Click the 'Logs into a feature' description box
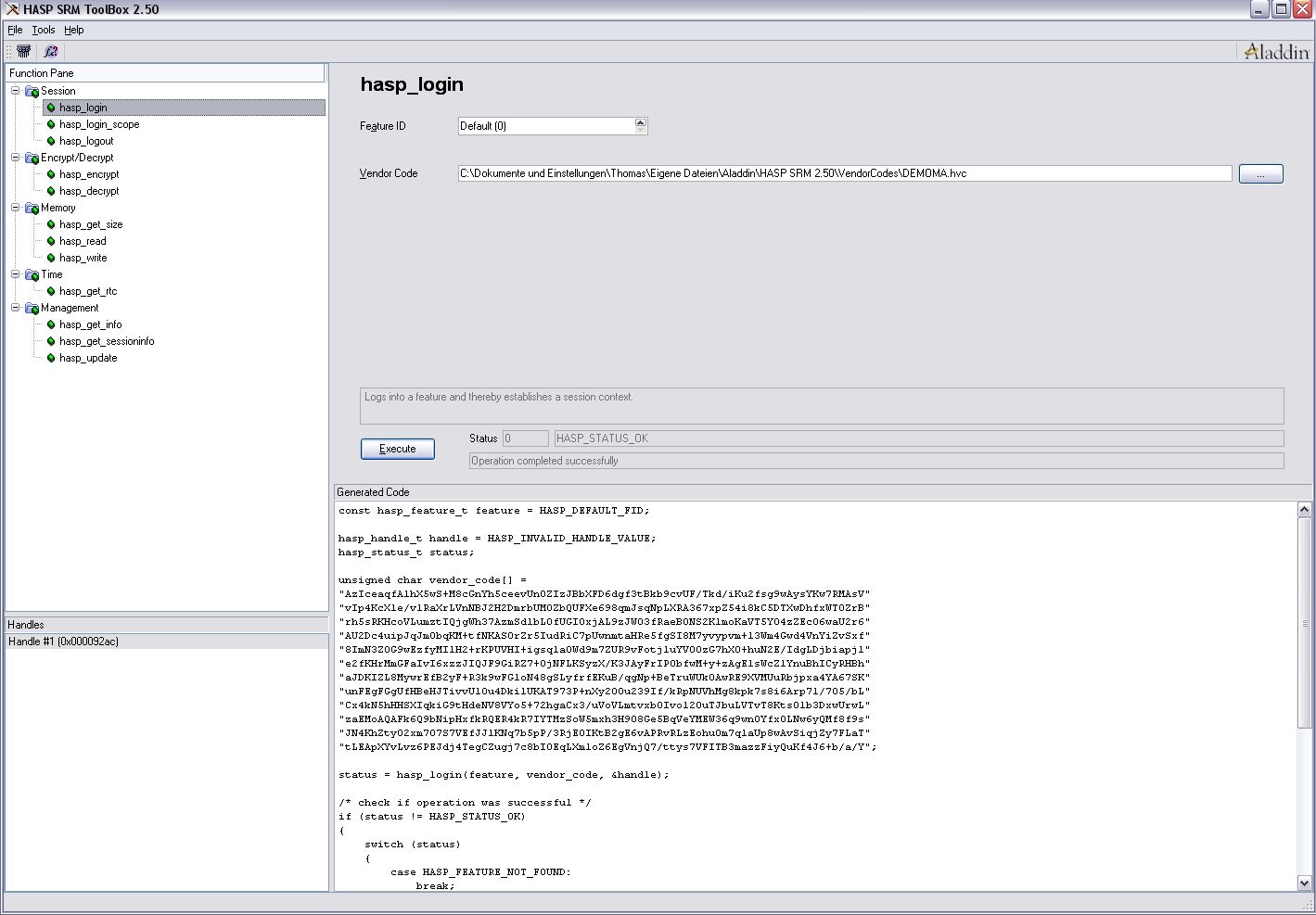 822,406
